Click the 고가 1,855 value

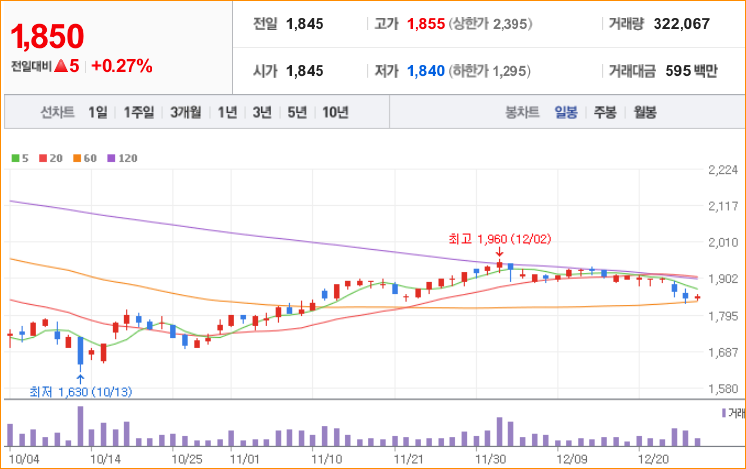pos(426,24)
